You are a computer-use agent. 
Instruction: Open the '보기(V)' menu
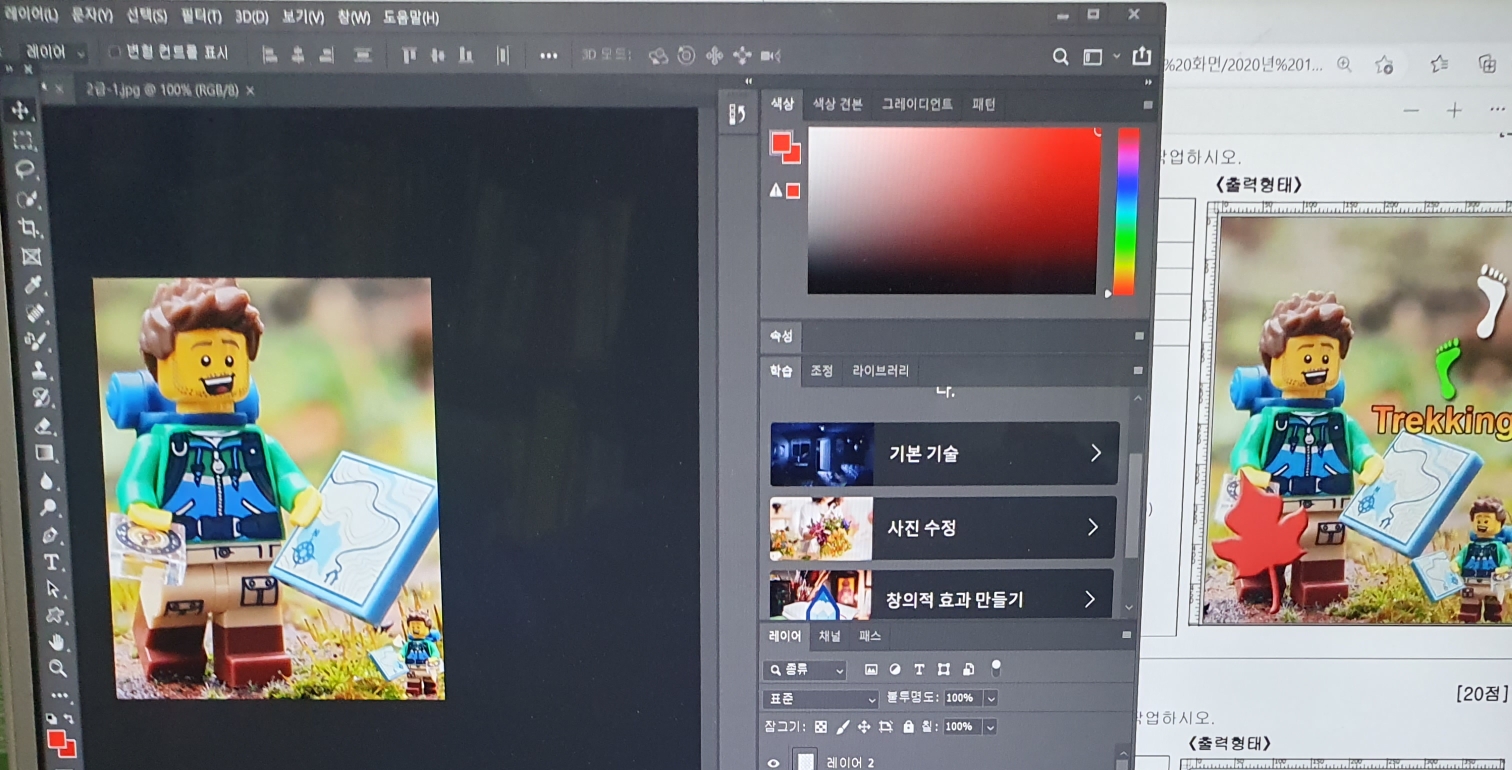pos(303,18)
